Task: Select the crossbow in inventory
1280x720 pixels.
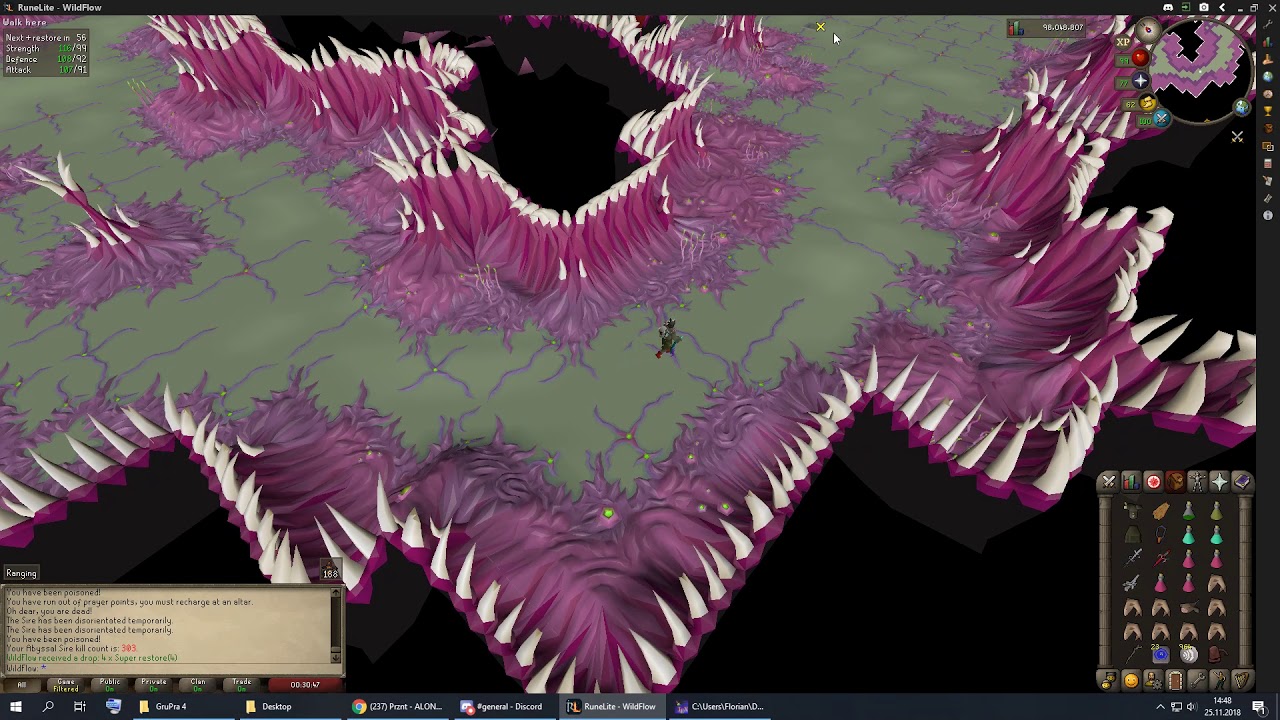Action: pos(1131,582)
